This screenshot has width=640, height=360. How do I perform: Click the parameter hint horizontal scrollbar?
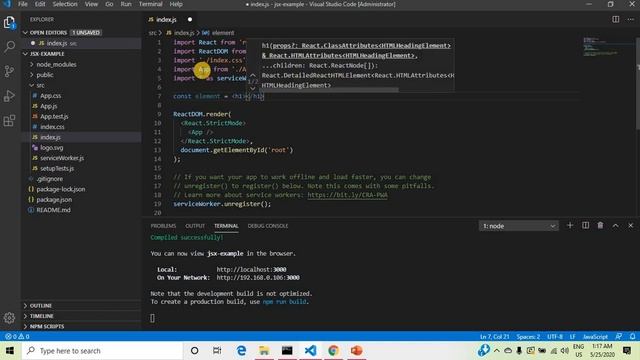click(322, 90)
